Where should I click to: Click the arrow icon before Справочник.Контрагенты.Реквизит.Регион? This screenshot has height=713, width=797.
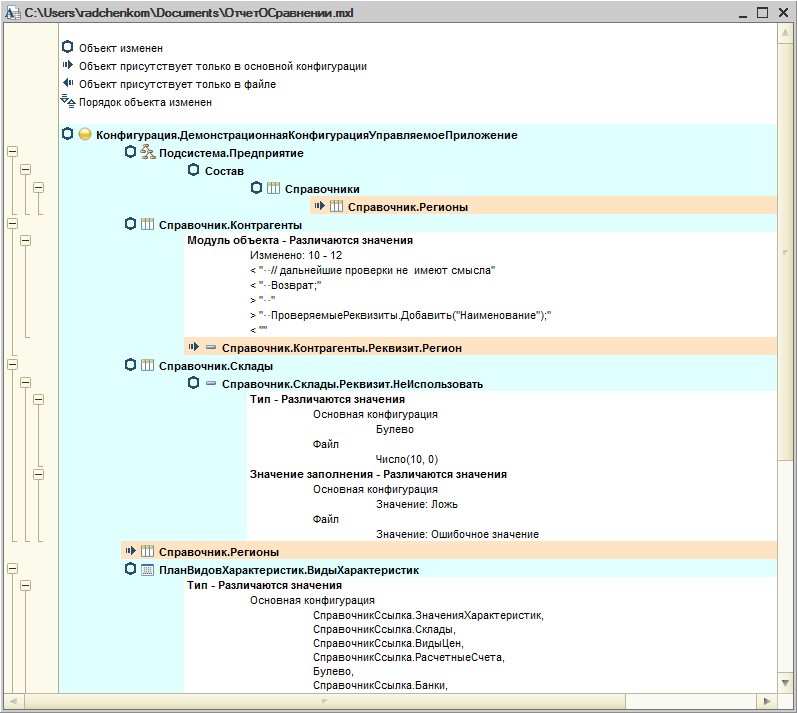(x=194, y=347)
